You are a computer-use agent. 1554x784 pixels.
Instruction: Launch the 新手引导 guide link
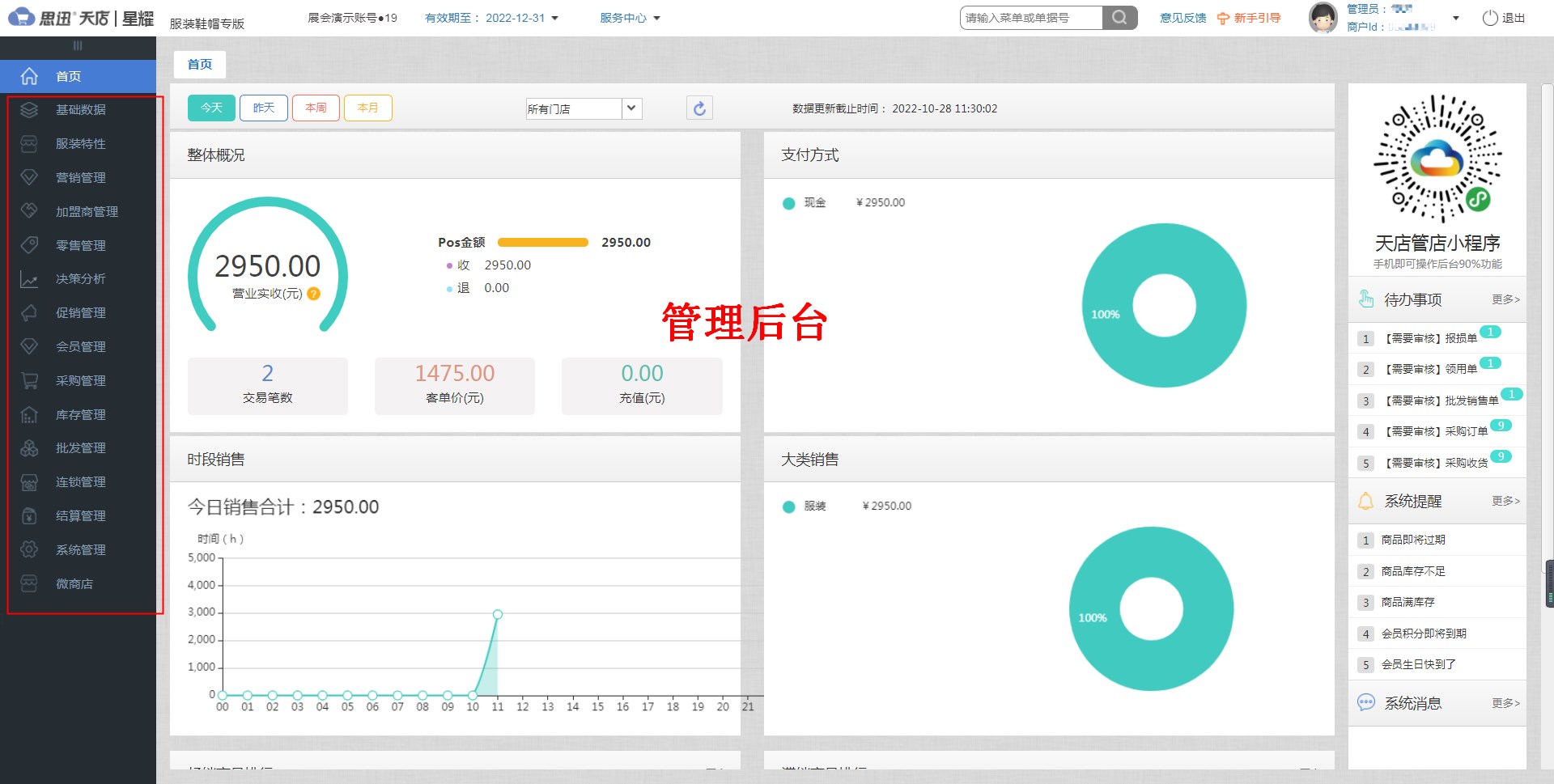1255,17
